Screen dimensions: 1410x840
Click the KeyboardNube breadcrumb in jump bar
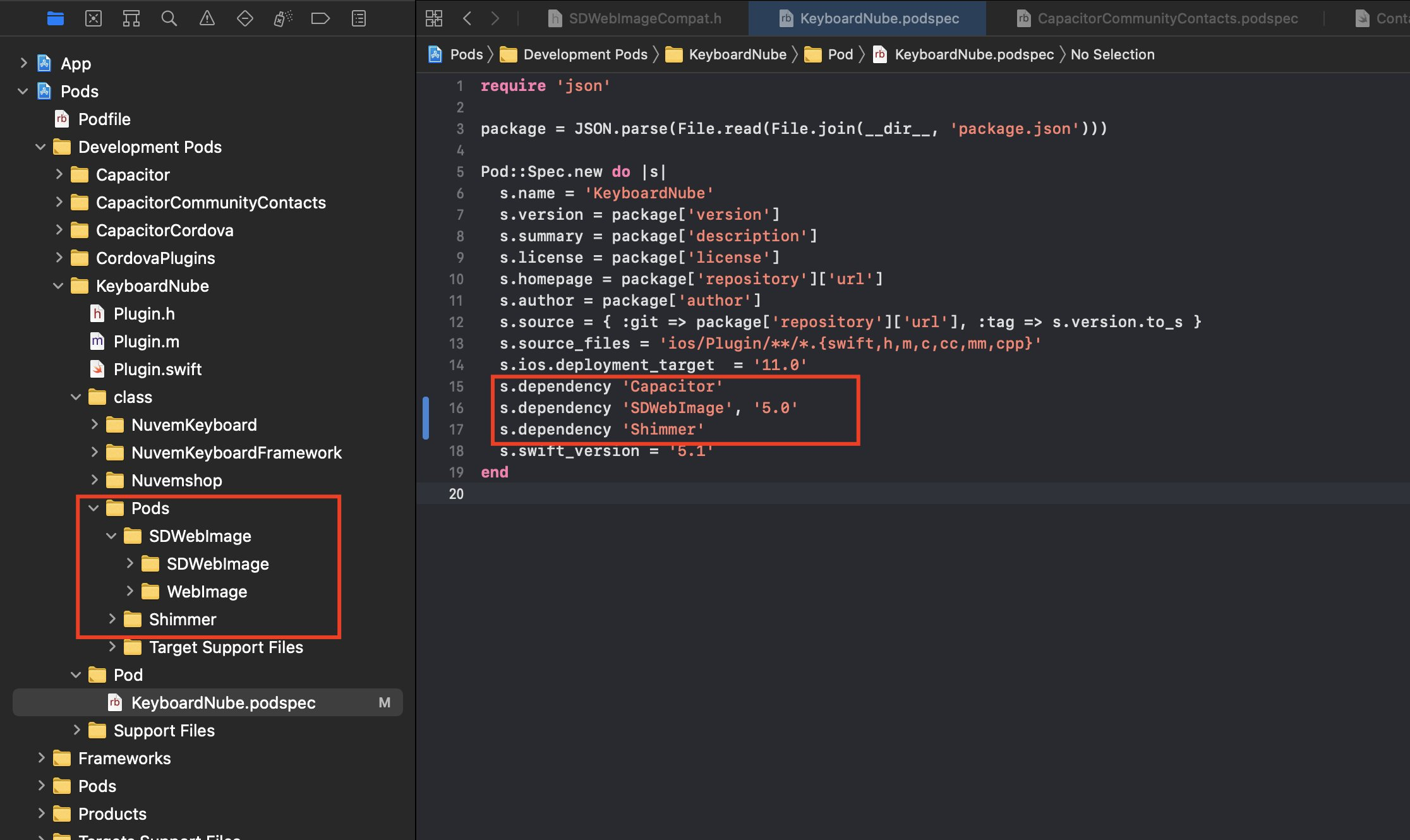click(x=726, y=54)
